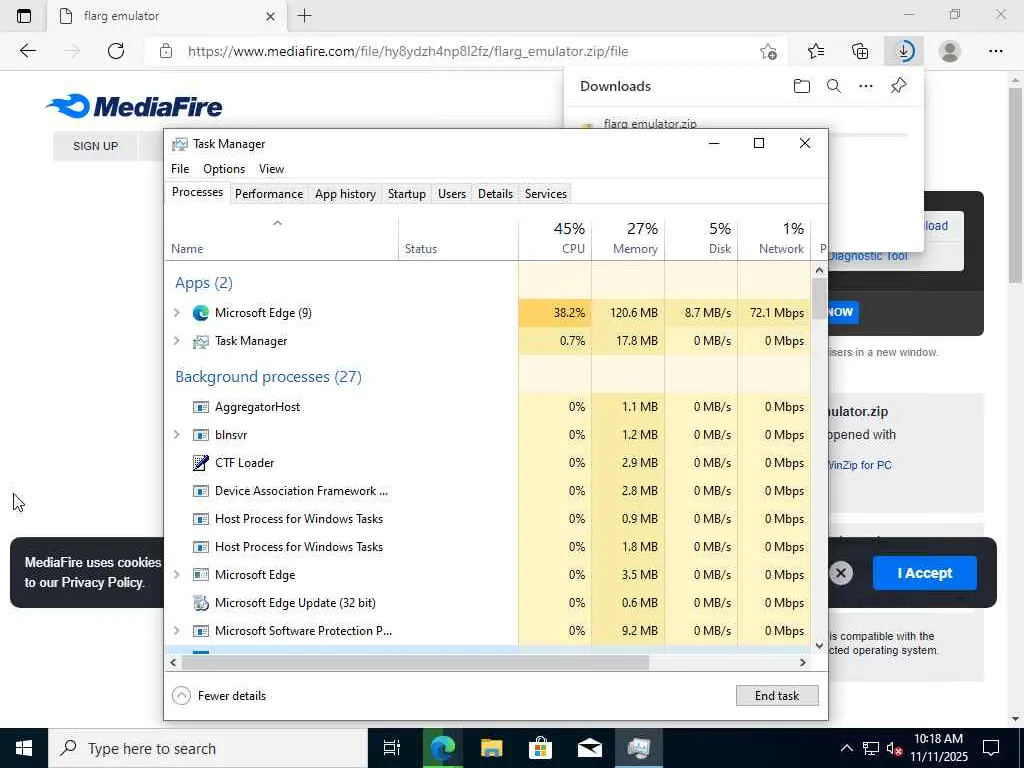Viewport: 1024px width, 768px height.
Task: Pin the Downloads panel
Action: click(x=899, y=86)
